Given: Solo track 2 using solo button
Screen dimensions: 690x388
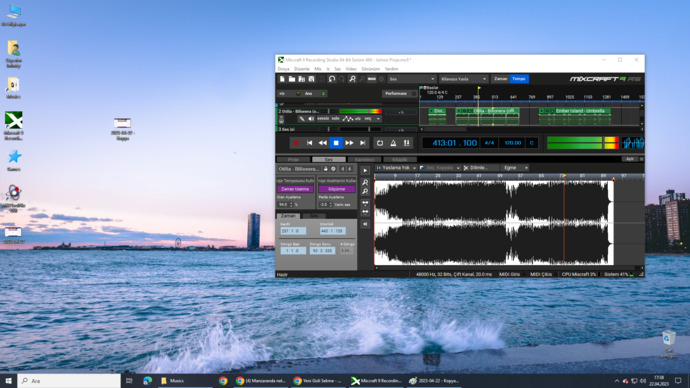Looking at the screenshot, I should 335,119.
